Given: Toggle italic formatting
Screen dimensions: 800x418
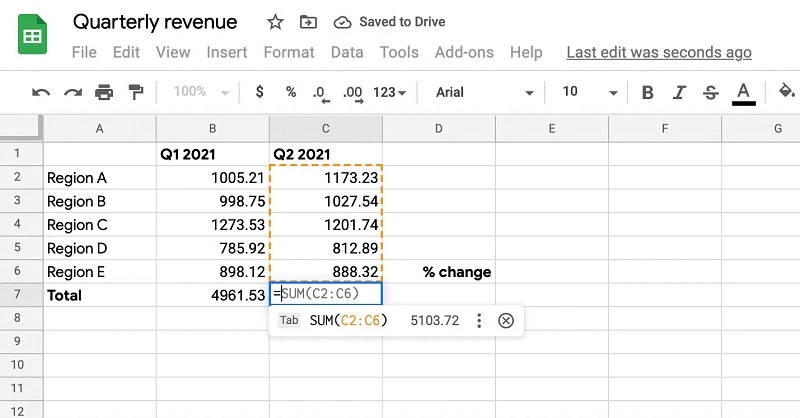Looking at the screenshot, I should (x=679, y=93).
